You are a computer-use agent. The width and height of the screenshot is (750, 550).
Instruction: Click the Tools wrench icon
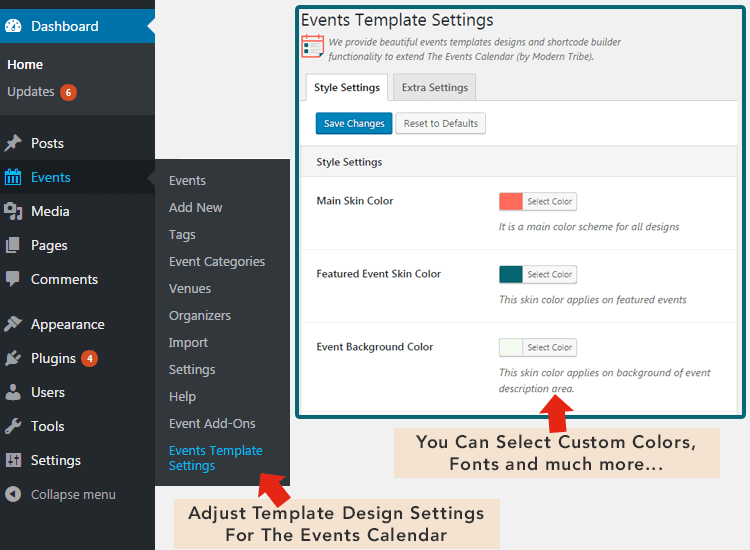[13, 426]
